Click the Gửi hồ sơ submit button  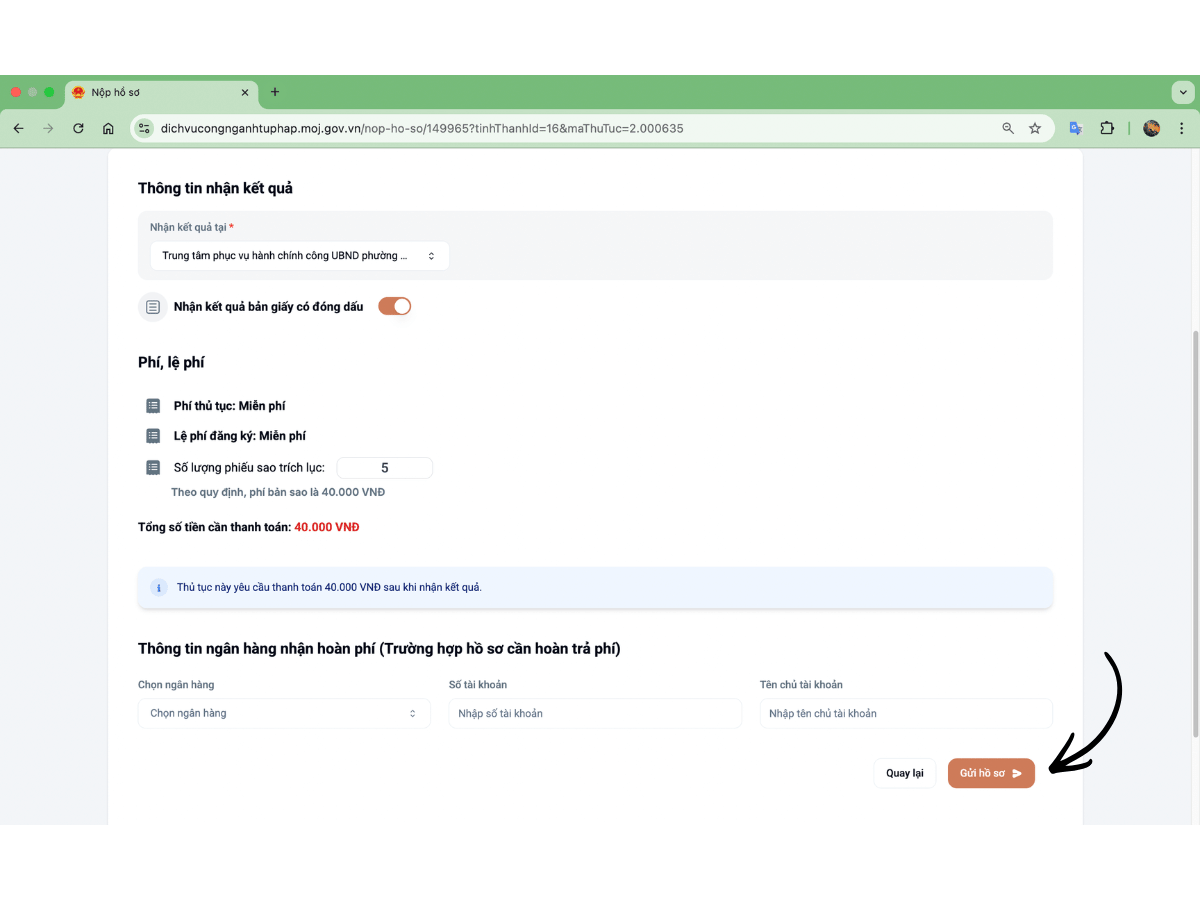tap(991, 773)
